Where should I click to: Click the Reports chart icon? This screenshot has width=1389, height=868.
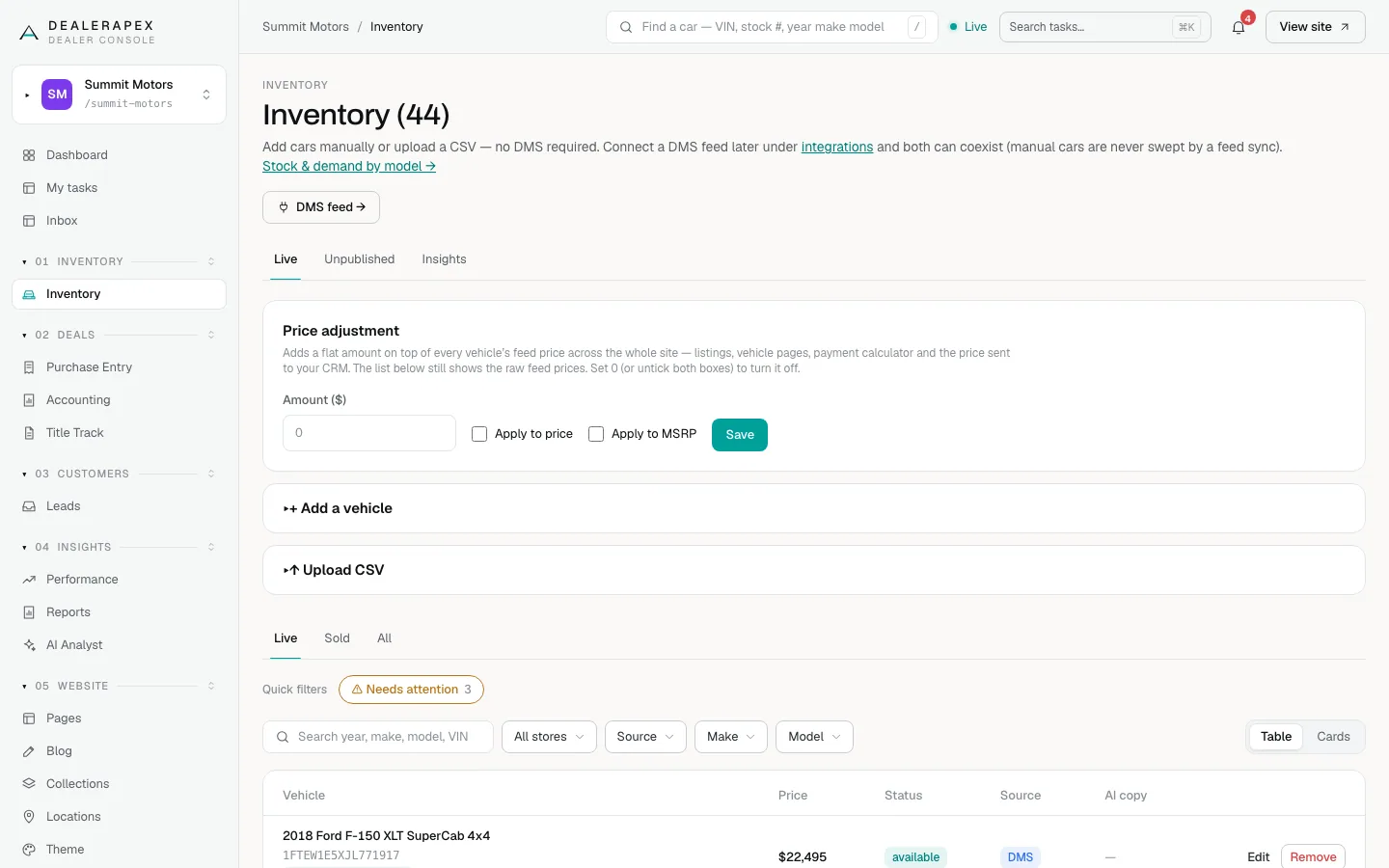point(29,612)
